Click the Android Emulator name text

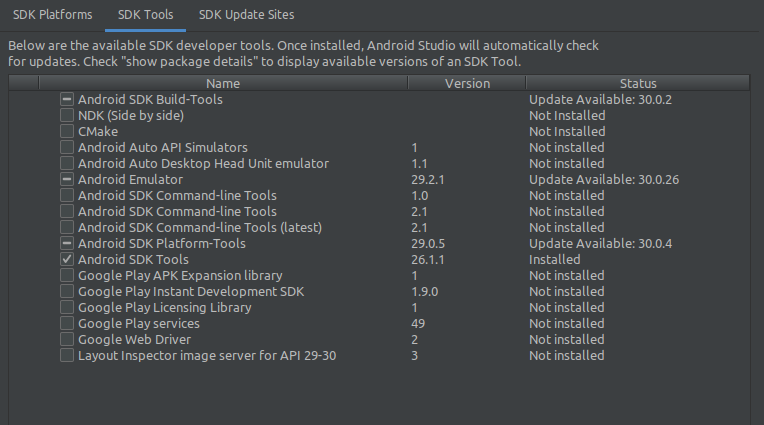coord(130,179)
